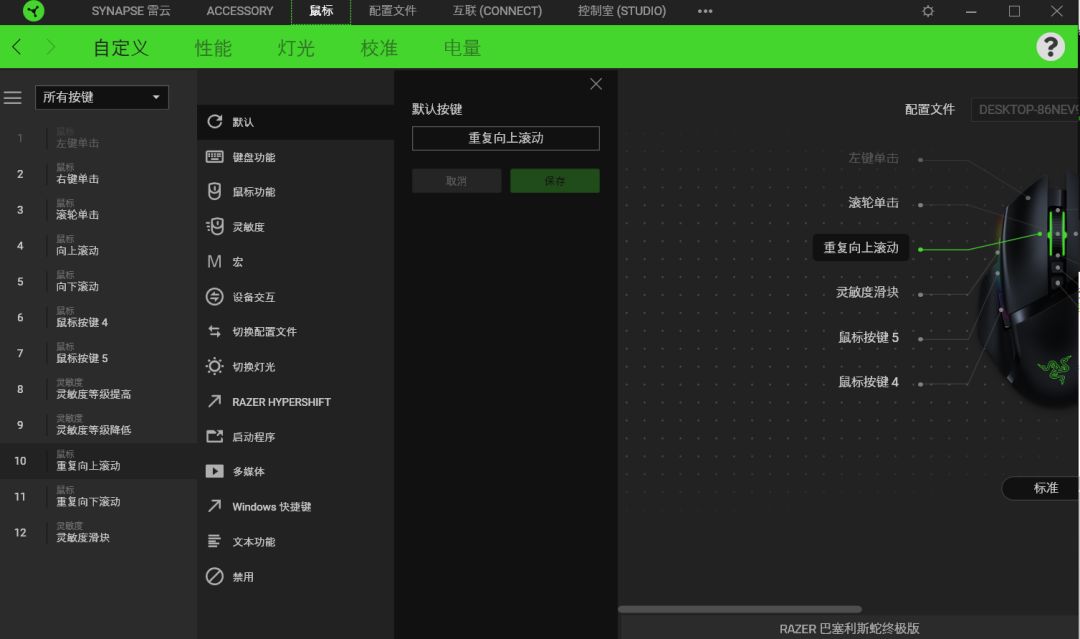1080x639 pixels.
Task: Click the 重复向上滚动 default key field
Action: (x=506, y=138)
